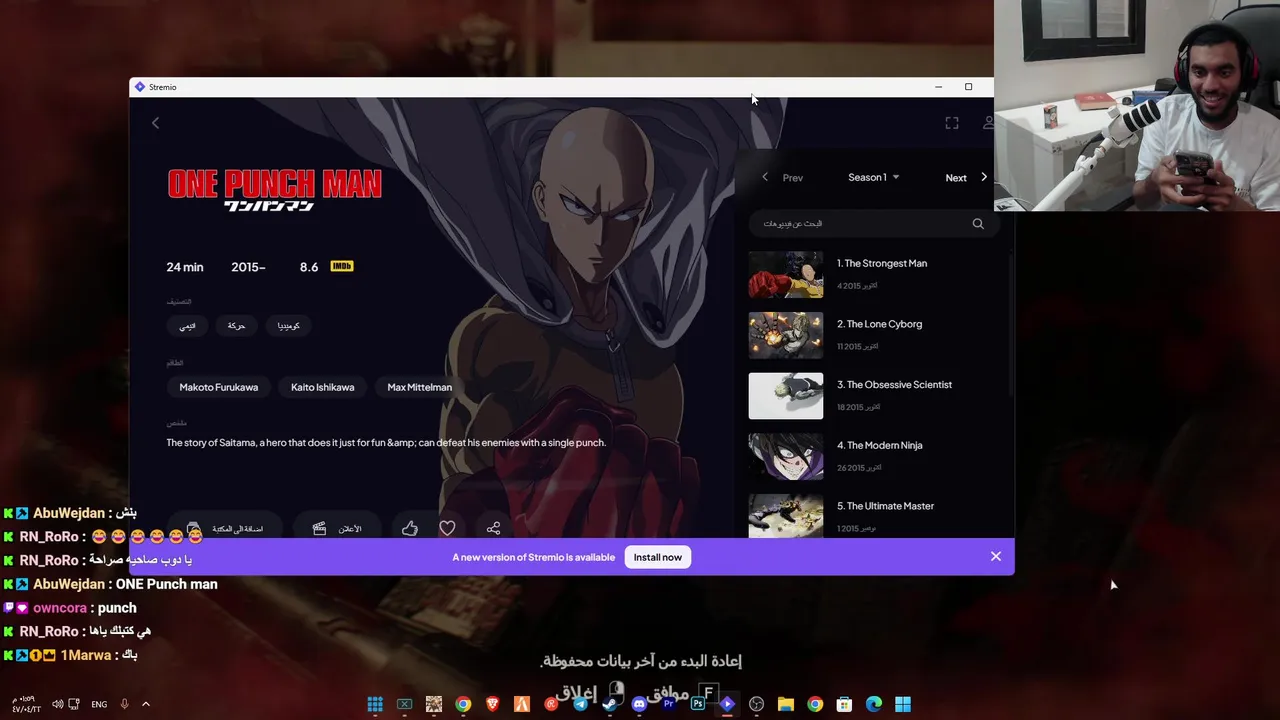
Task: Open Microsoft Store from the taskbar
Action: pos(844,704)
